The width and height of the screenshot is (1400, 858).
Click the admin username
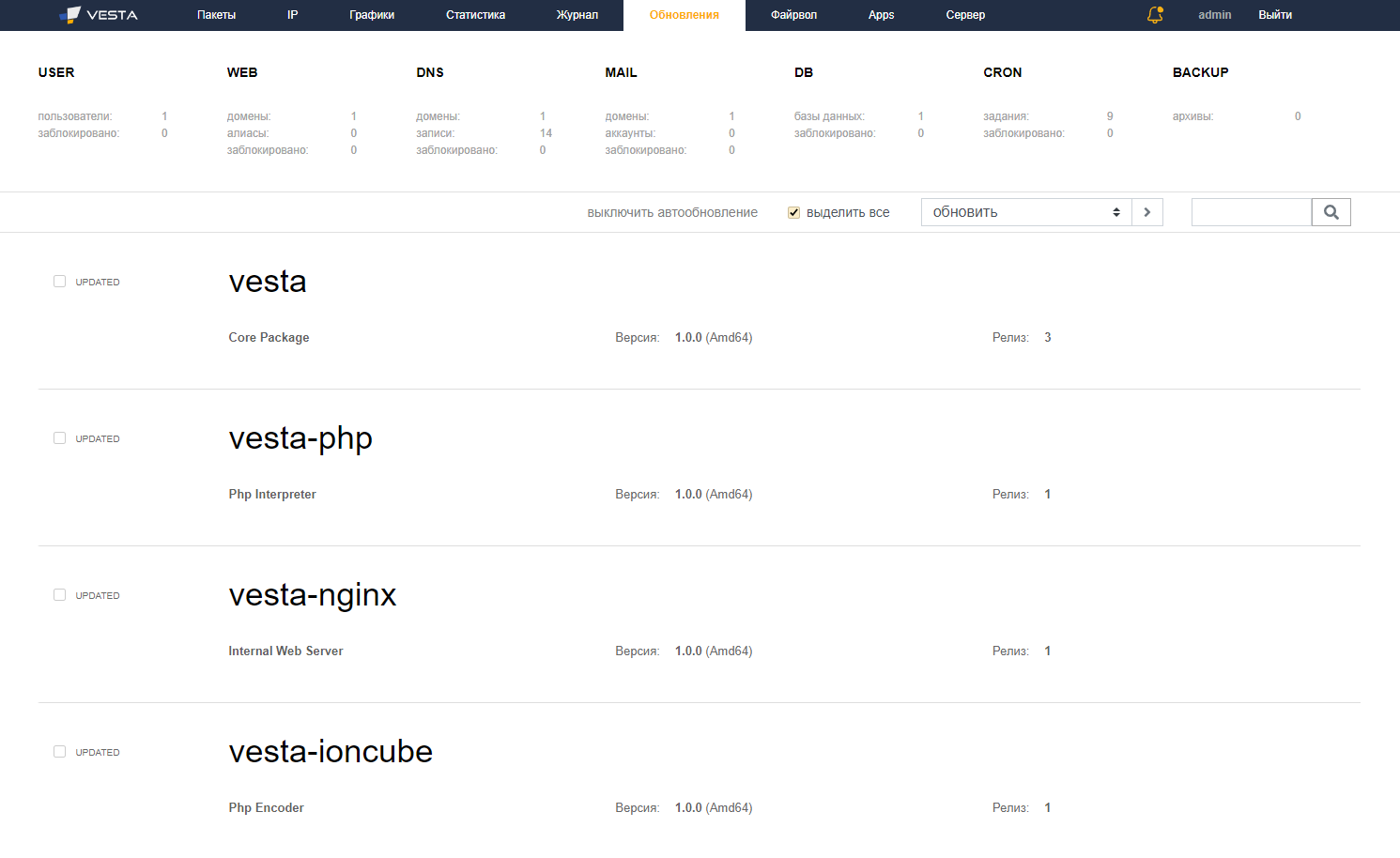point(1214,15)
